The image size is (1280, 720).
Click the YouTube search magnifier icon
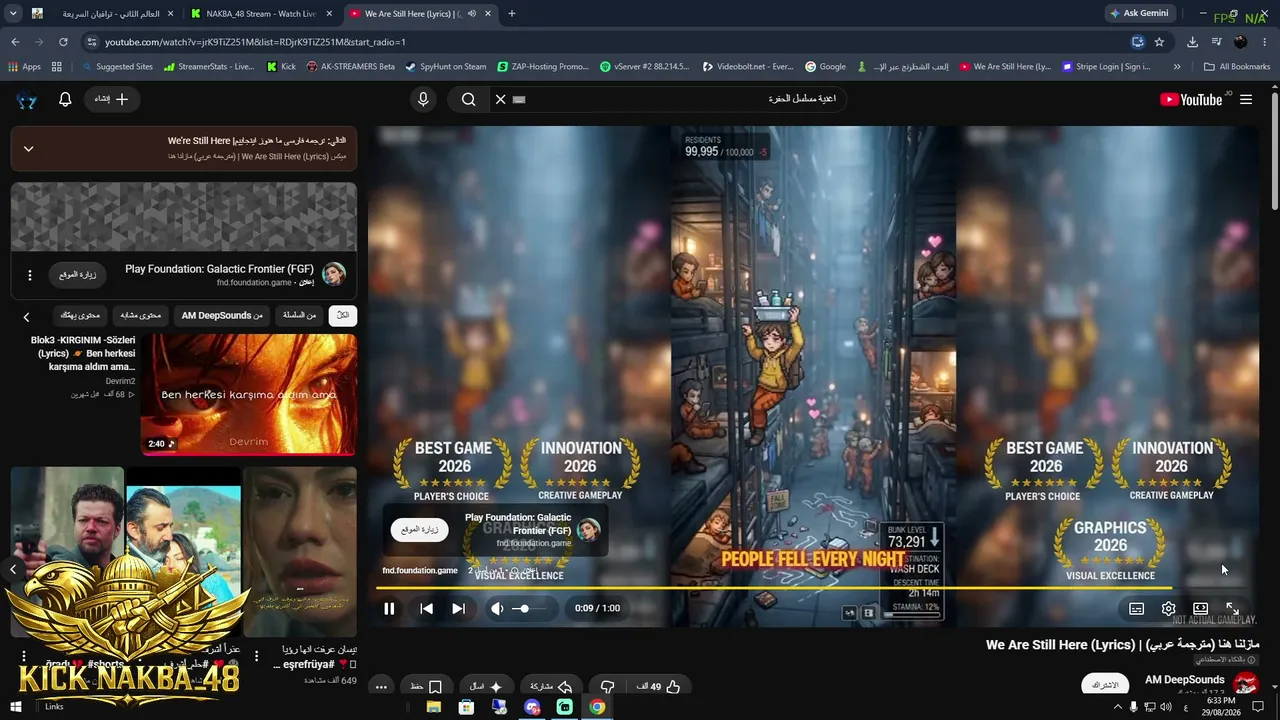[468, 99]
